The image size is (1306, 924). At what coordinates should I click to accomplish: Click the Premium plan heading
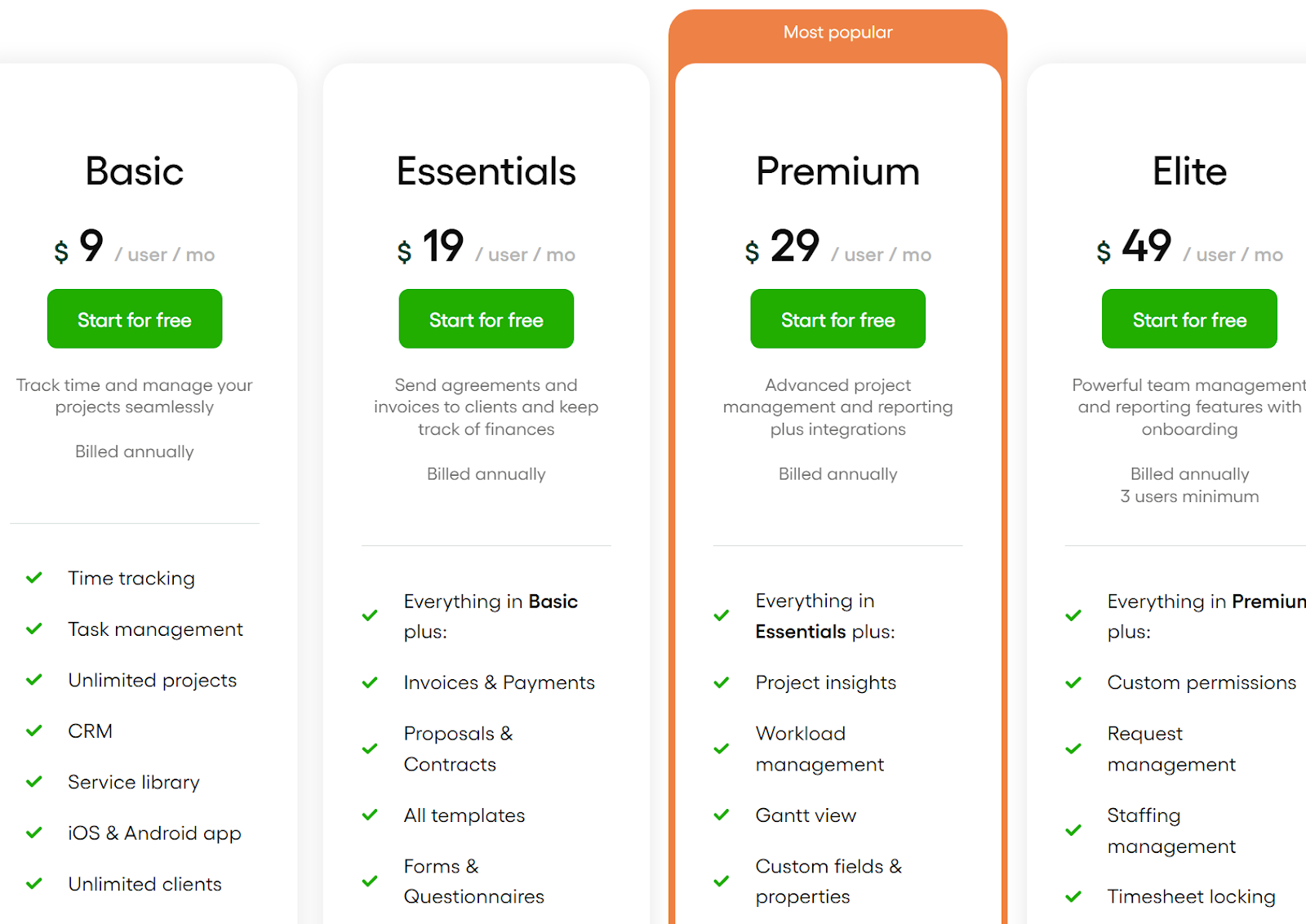pos(837,171)
